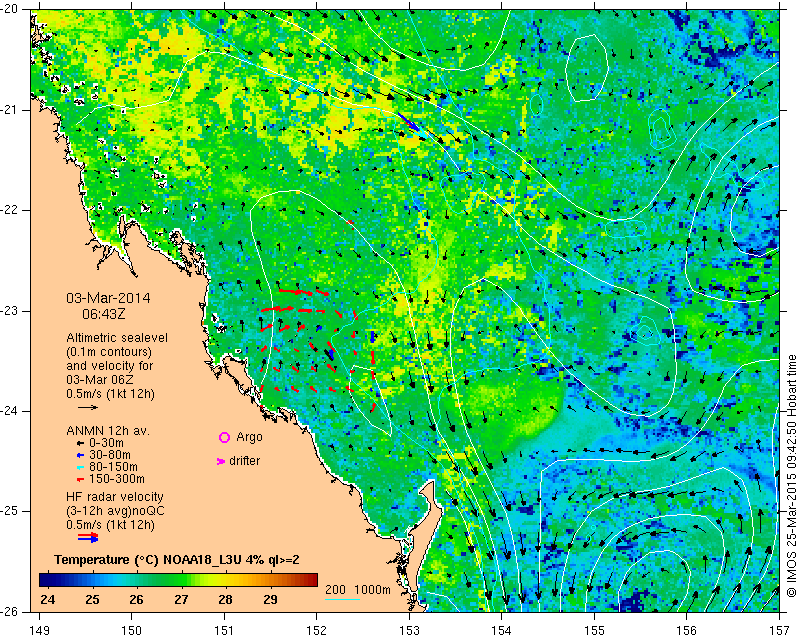Click the time text "06:43Z"
800x640 pixels.
pos(104,314)
